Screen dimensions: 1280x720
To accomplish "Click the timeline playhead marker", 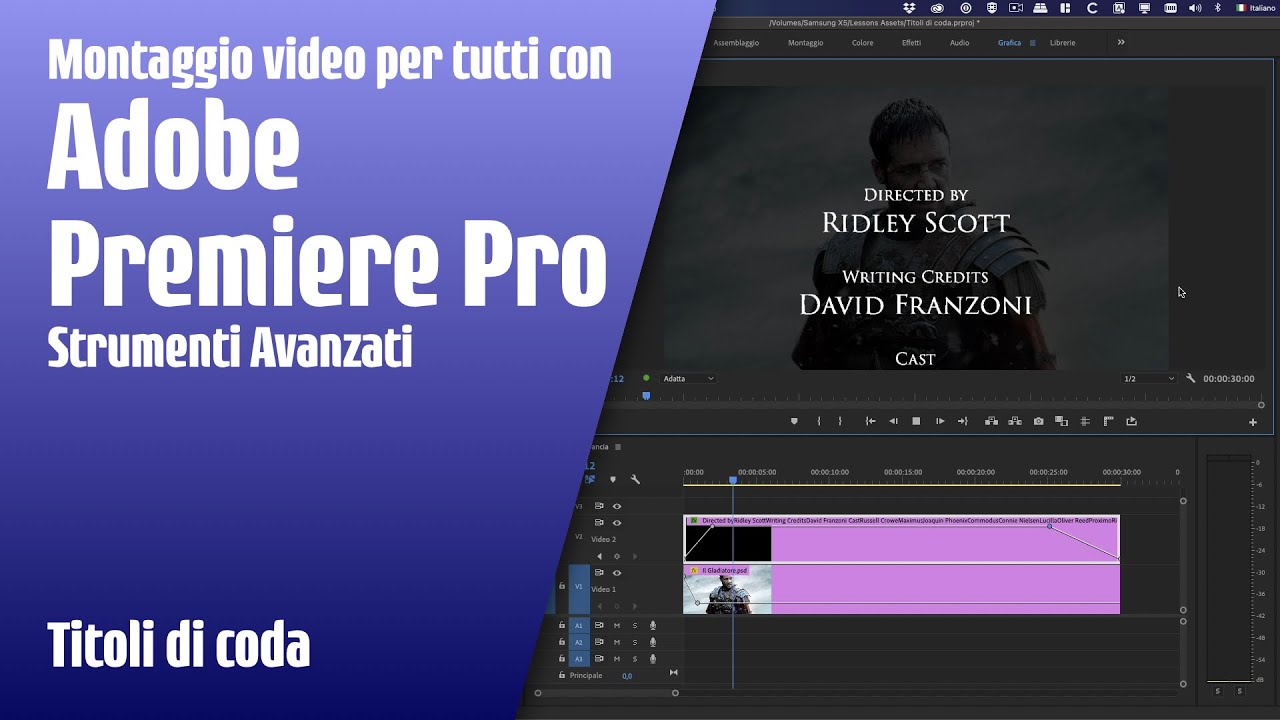I will [x=733, y=481].
